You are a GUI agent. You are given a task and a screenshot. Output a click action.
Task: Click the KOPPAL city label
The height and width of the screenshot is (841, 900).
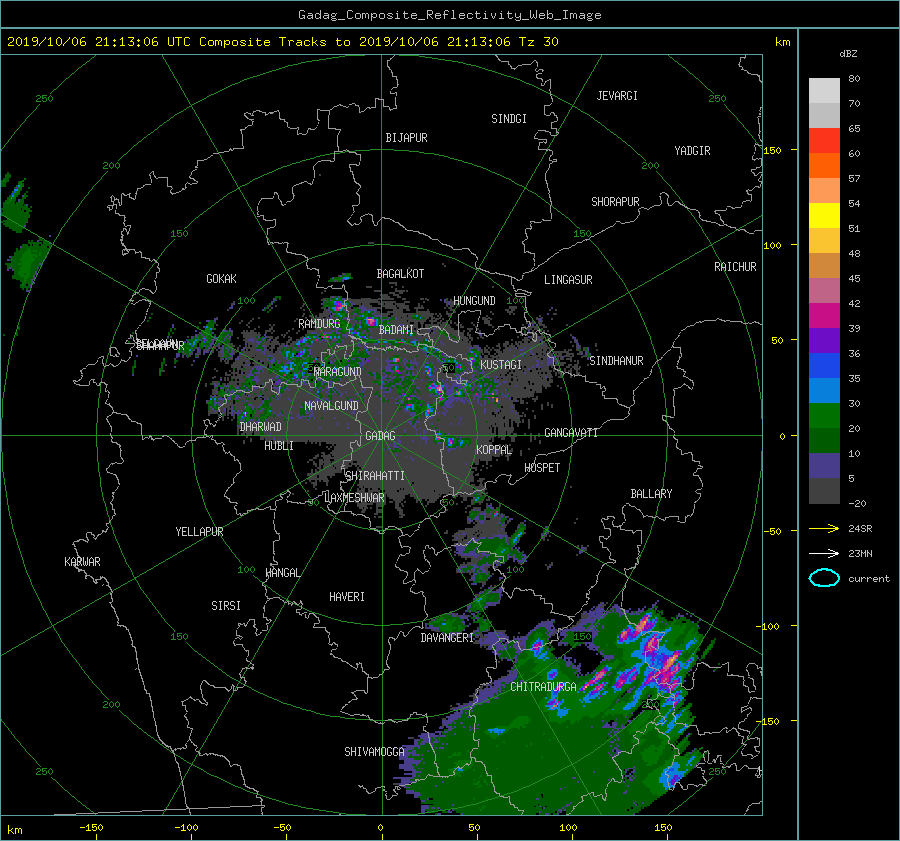[494, 450]
